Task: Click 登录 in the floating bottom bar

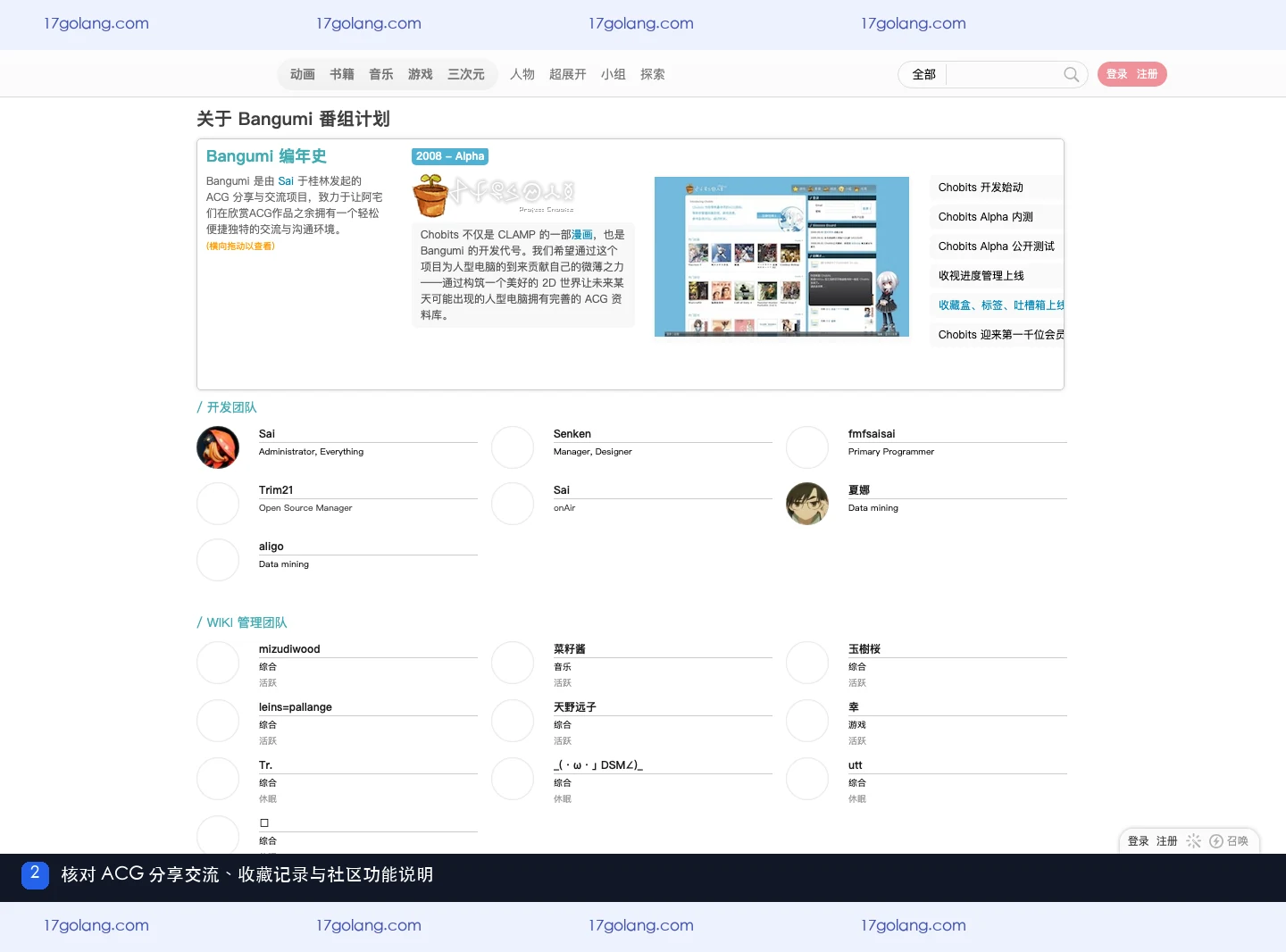Action: point(1138,841)
